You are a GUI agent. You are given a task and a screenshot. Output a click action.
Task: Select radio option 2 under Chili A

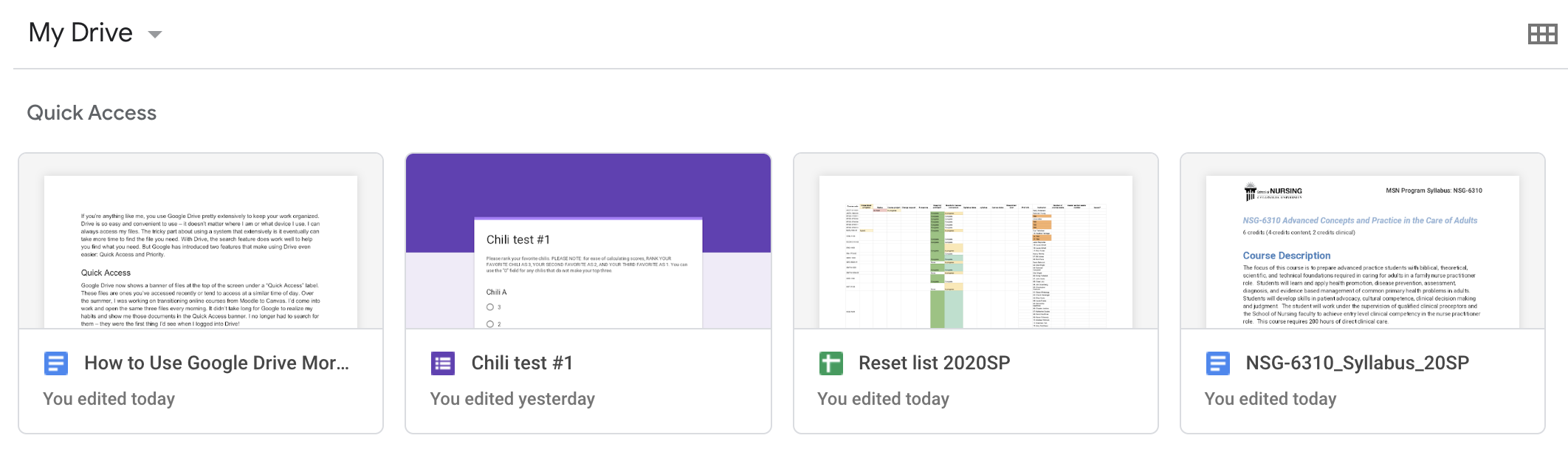pos(490,324)
